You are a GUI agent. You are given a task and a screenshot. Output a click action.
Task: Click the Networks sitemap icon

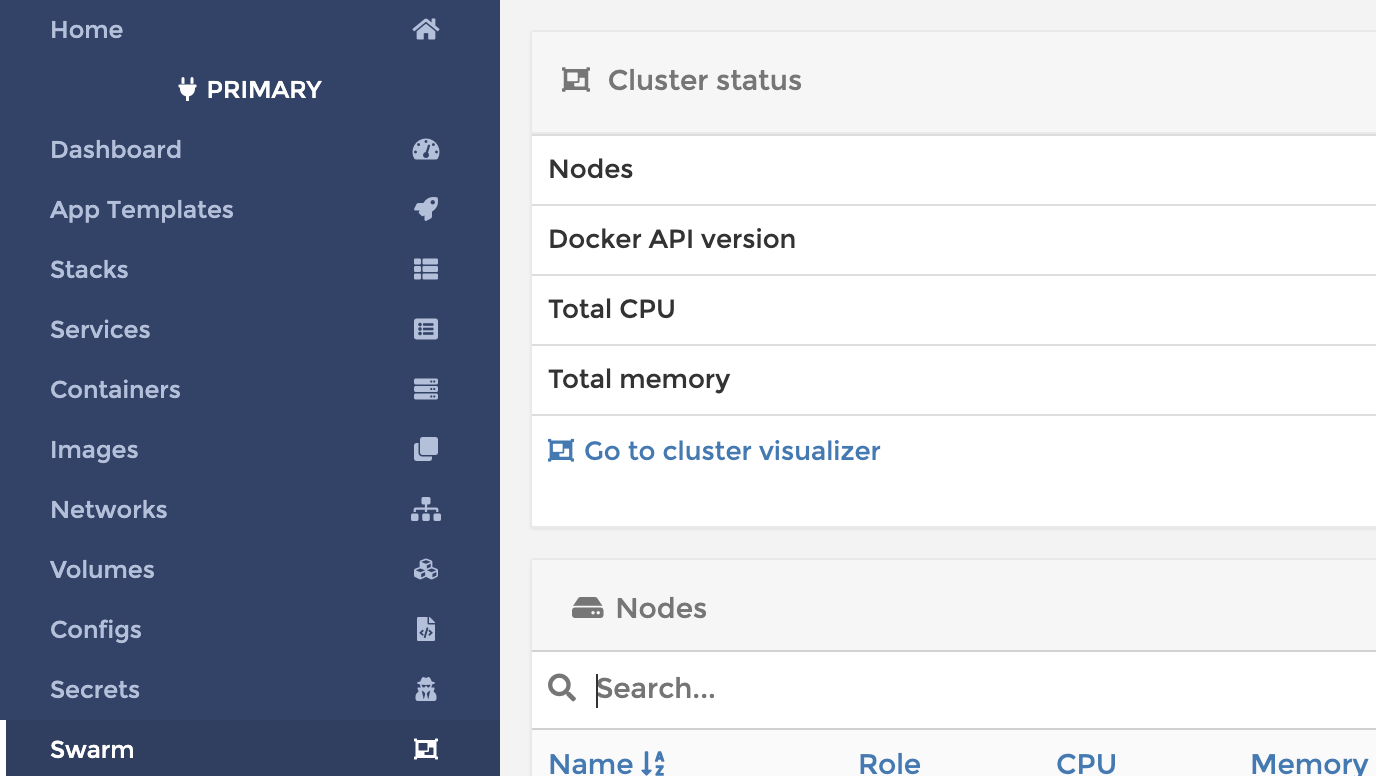click(x=426, y=510)
